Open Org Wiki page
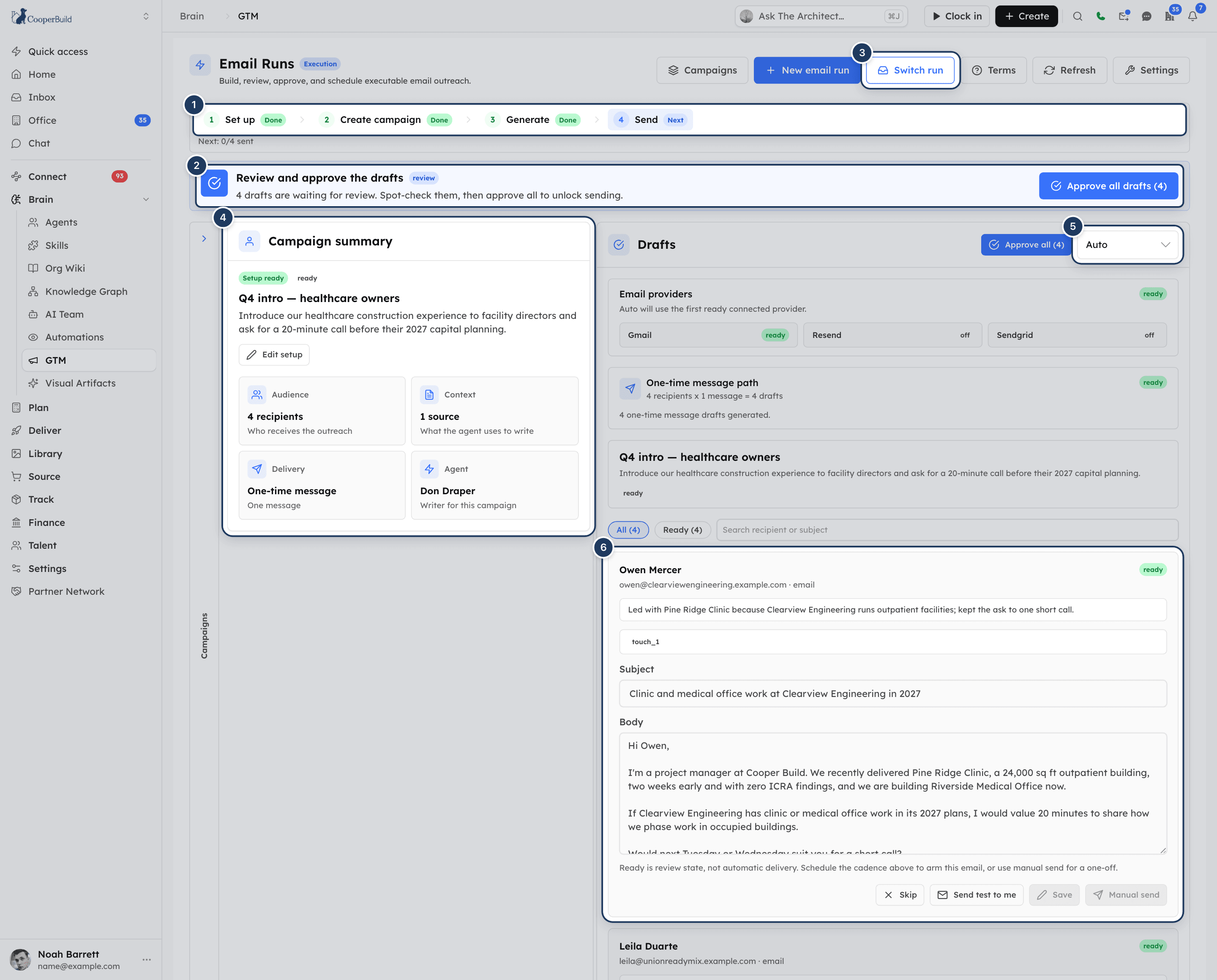The width and height of the screenshot is (1217, 980). click(65, 268)
